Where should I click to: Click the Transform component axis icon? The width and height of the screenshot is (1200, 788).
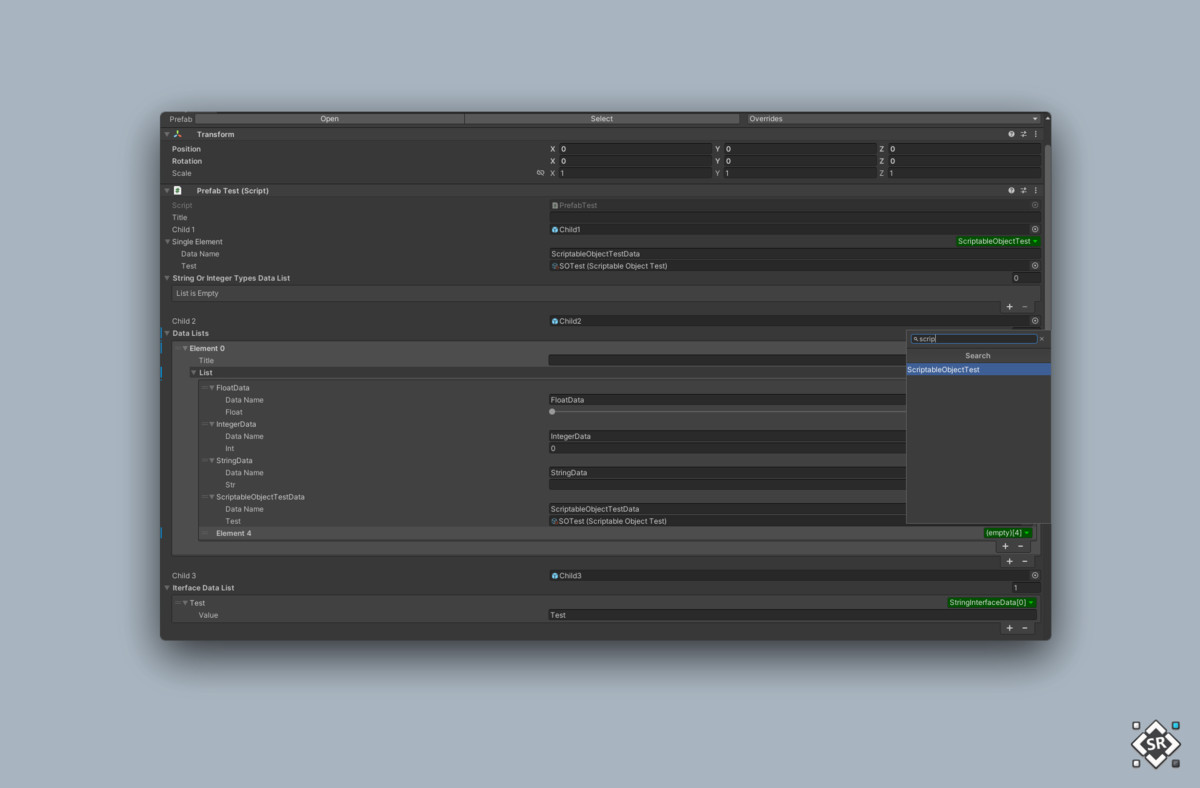[x=178, y=134]
